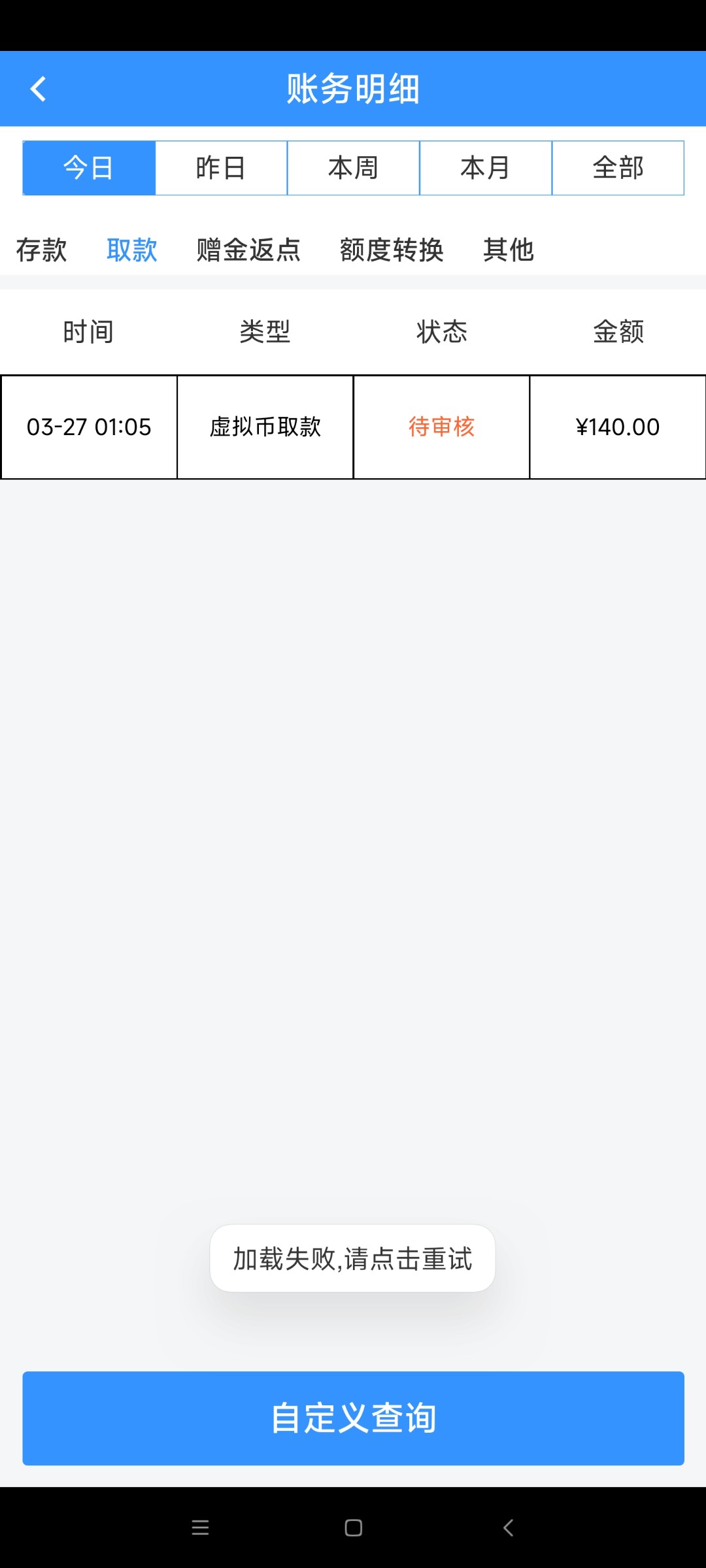
Task: Select the 今日 date filter
Action: coord(89,168)
